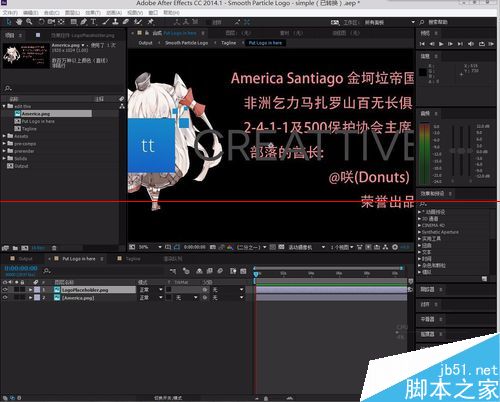The width and height of the screenshot is (500, 402).
Task: Click the viewer Reset Exposure icon
Action: 395,247
